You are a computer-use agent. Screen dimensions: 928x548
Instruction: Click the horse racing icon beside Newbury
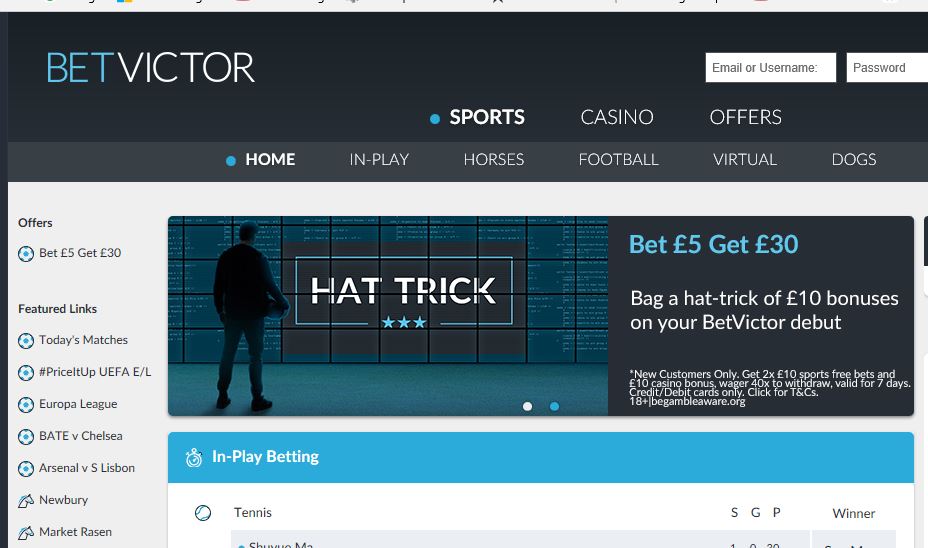[25, 501]
